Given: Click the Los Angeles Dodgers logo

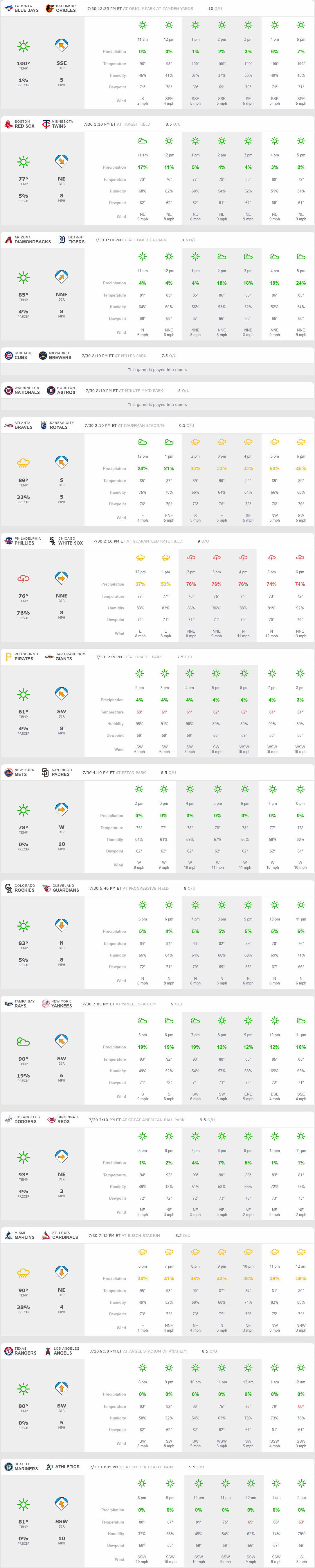Looking at the screenshot, I should [x=8, y=1119].
